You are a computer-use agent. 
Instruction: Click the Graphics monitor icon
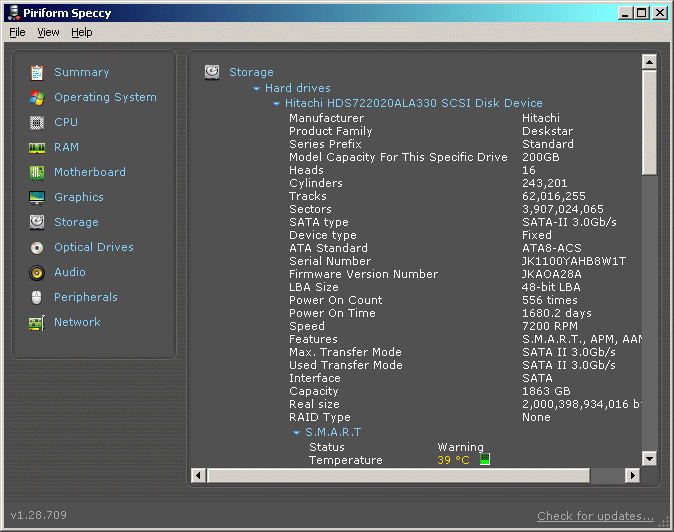click(x=37, y=198)
